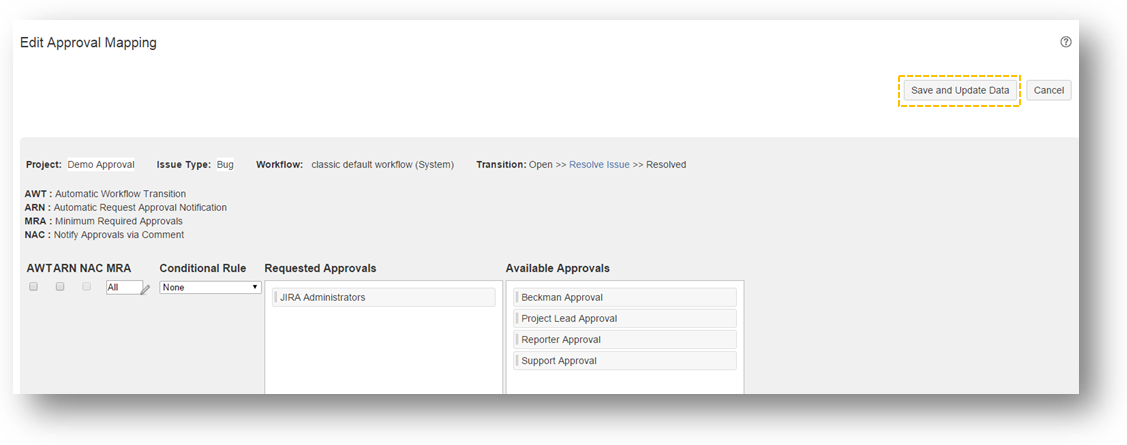Enable the AWT checkbox
This screenshot has width=1127, height=445.
33,287
